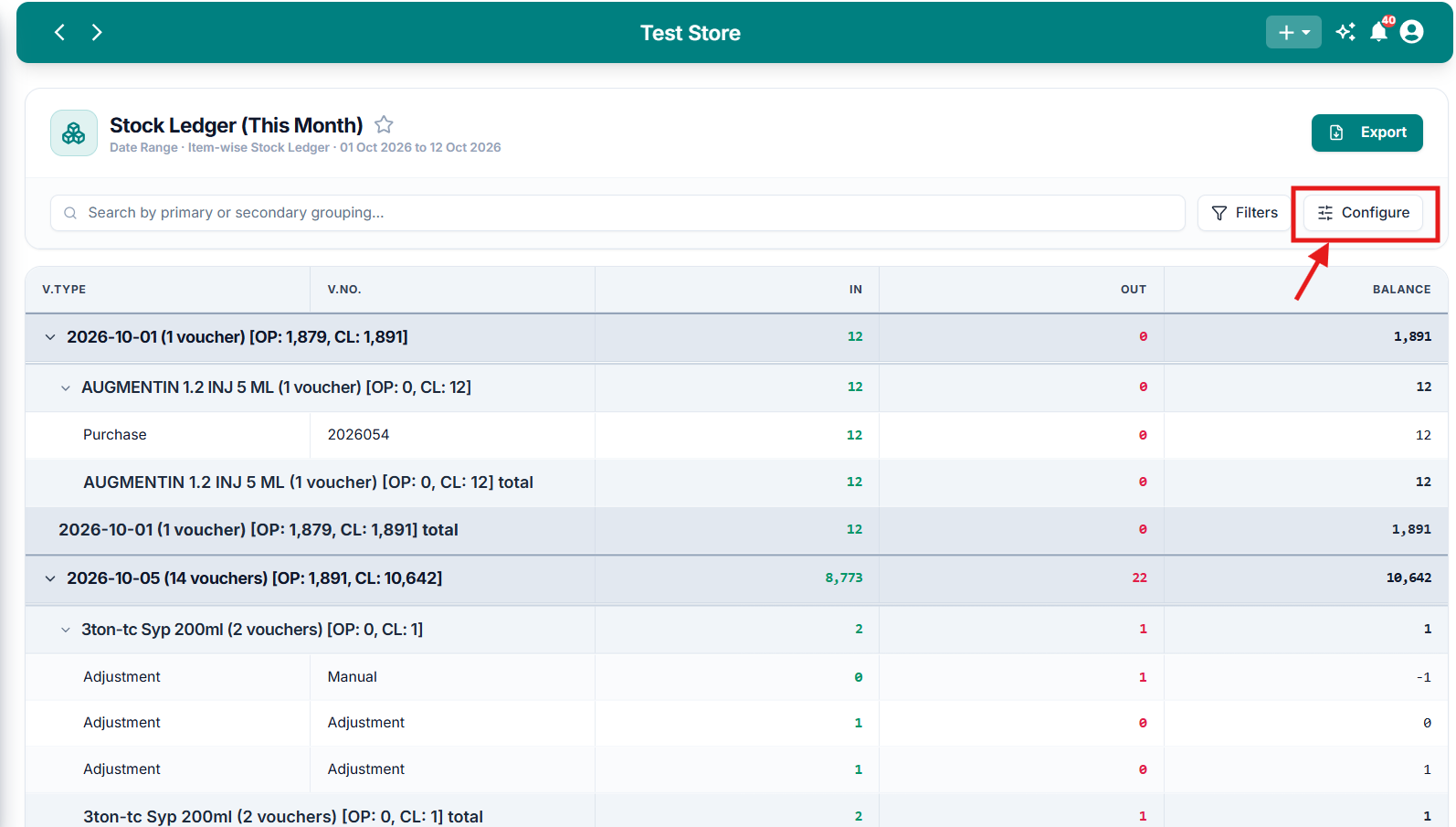This screenshot has height=827, width=1456.
Task: Sort by V.TYPE column header
Action: [x=64, y=290]
